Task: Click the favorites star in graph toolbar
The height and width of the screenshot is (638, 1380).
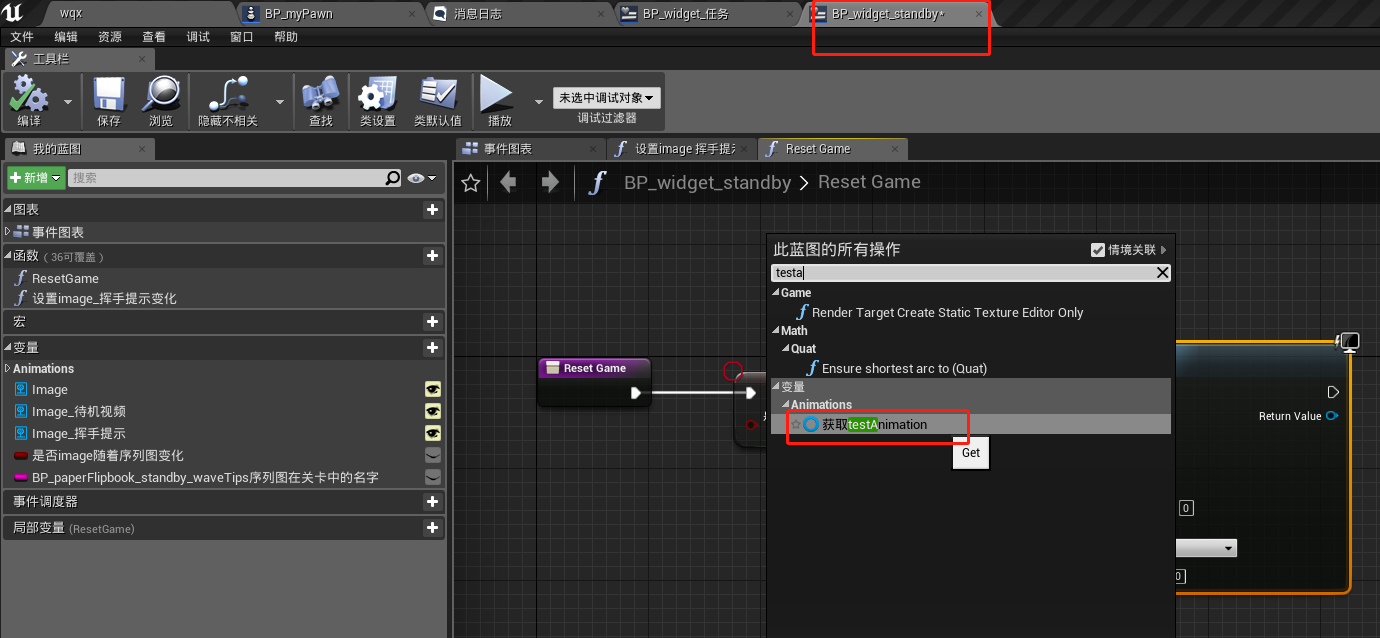Action: pyautogui.click(x=469, y=182)
